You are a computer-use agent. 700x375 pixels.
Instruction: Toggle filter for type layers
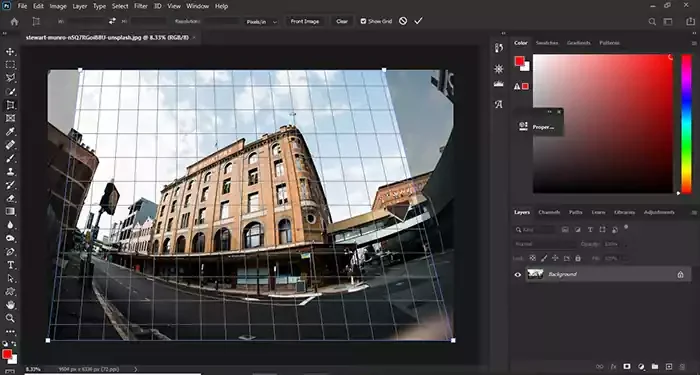pyautogui.click(x=590, y=229)
